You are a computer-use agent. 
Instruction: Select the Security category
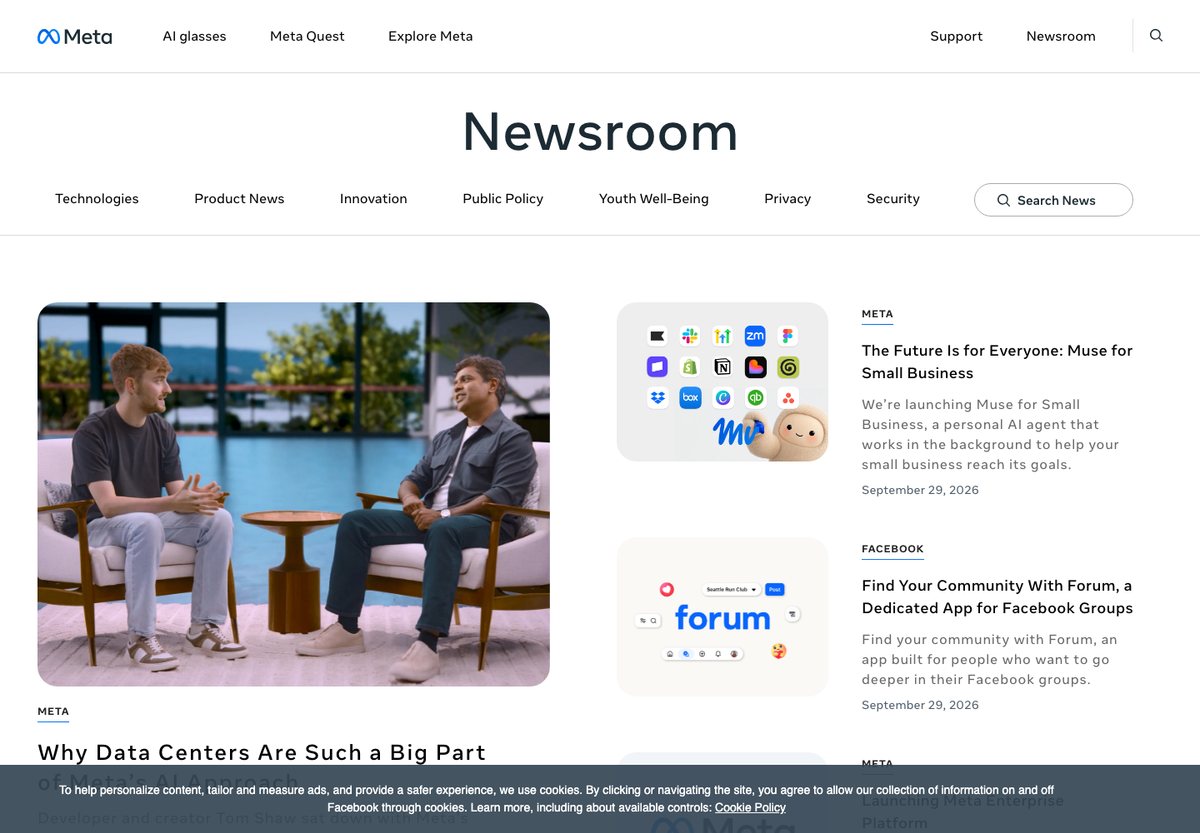click(893, 199)
